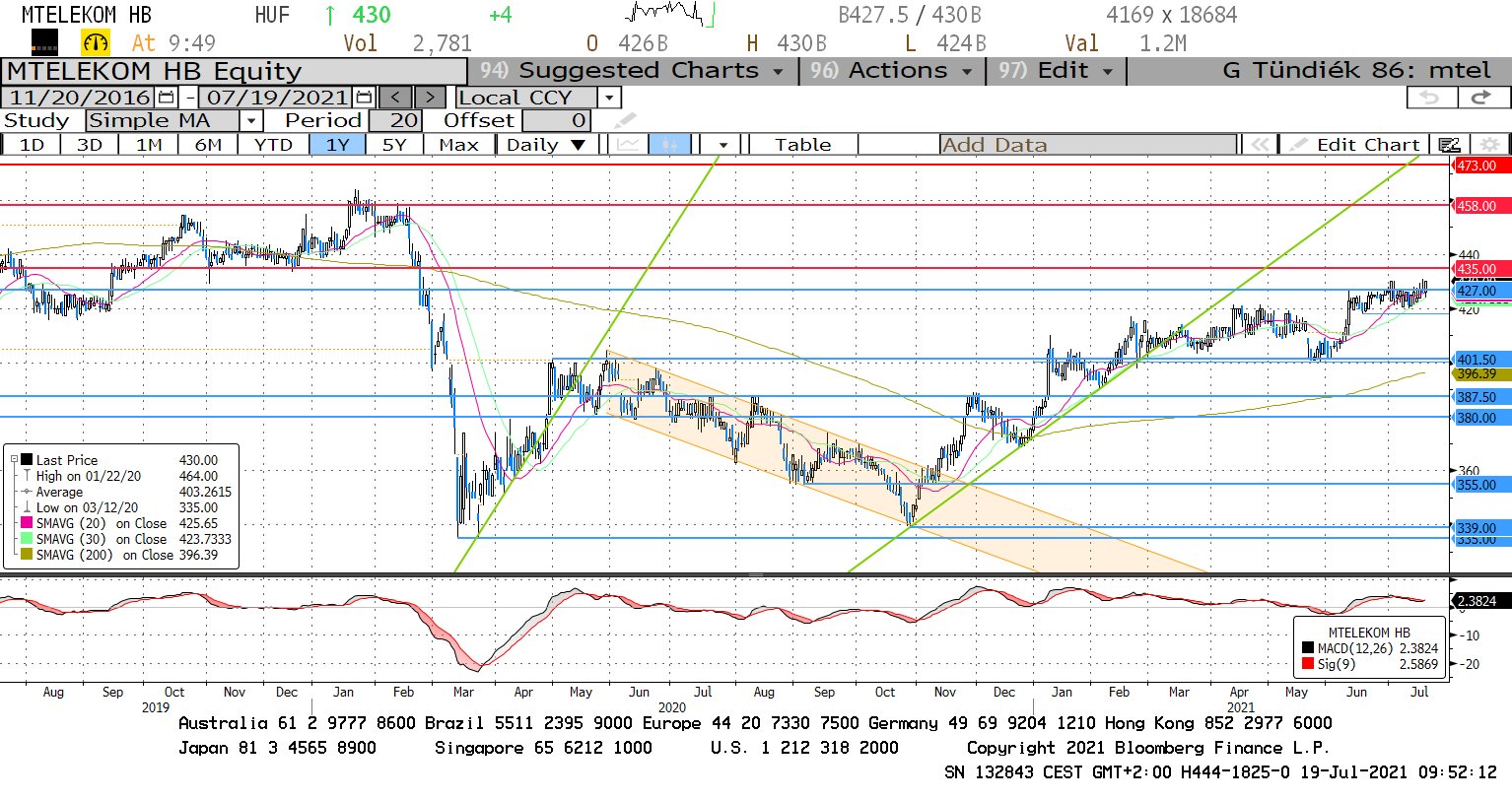Click the magenta SMAVG (20) color swatch

[27, 523]
